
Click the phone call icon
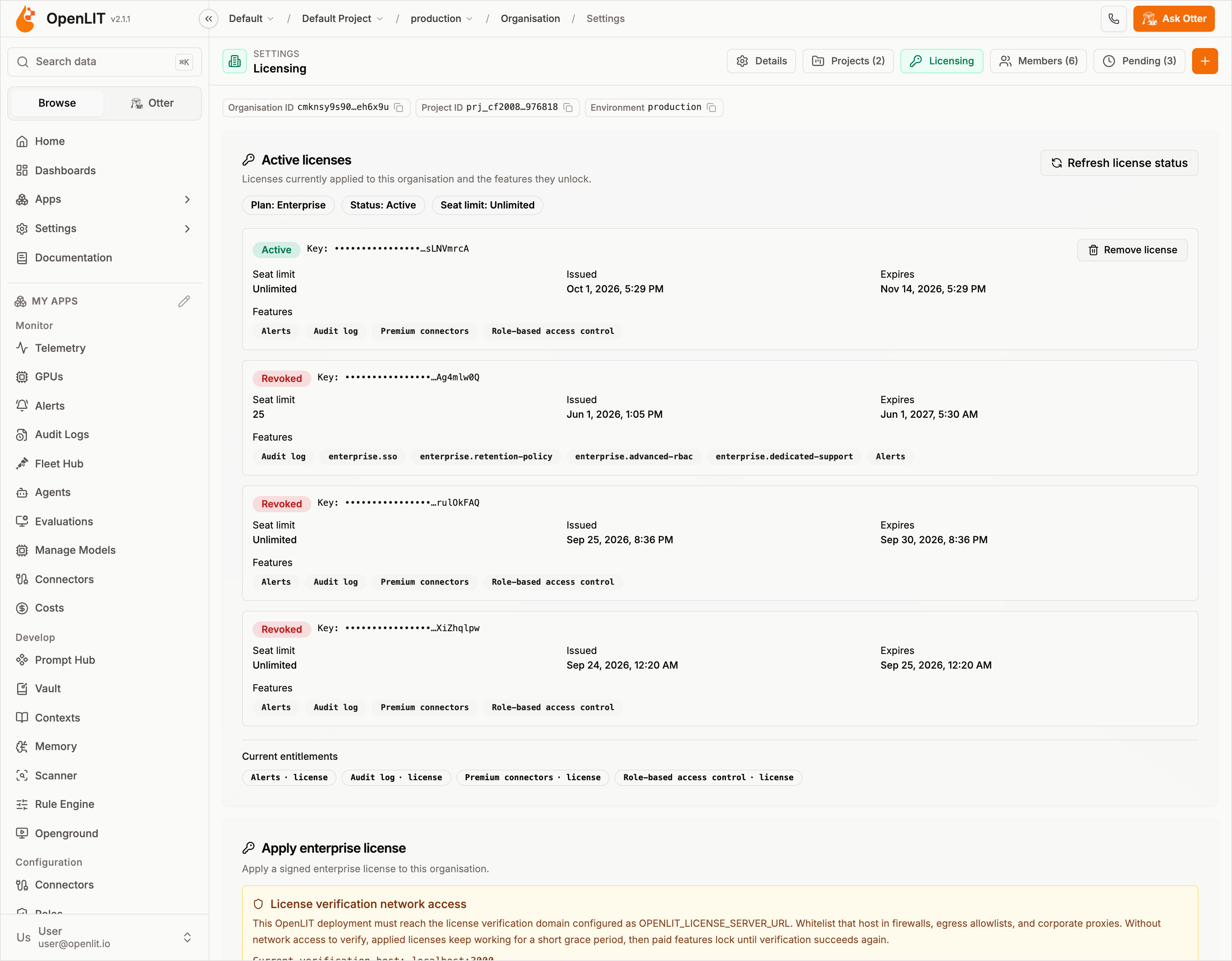click(1113, 19)
